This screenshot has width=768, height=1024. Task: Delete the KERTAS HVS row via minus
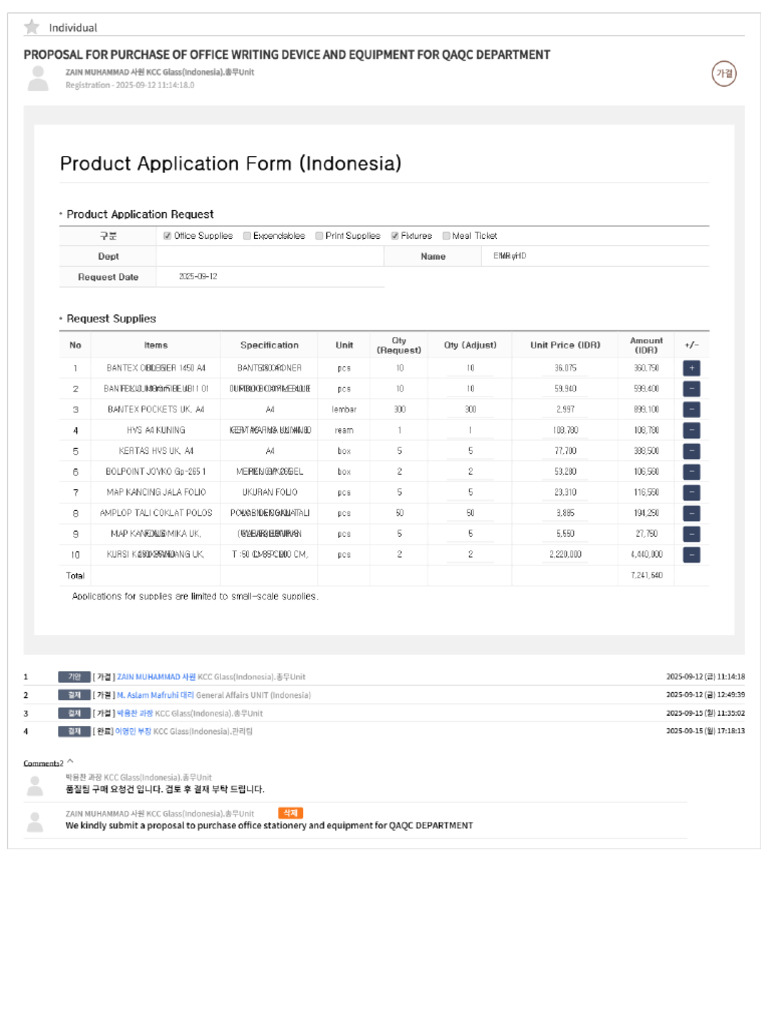692,451
